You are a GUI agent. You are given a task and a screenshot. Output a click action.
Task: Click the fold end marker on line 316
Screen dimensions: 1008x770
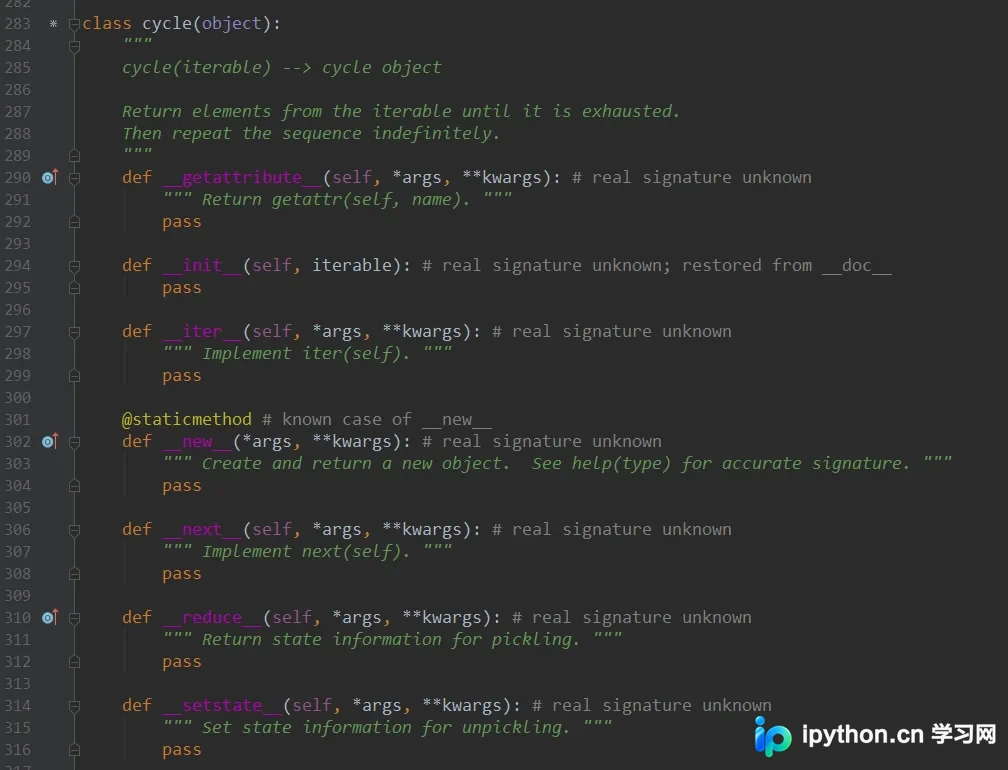(74, 751)
